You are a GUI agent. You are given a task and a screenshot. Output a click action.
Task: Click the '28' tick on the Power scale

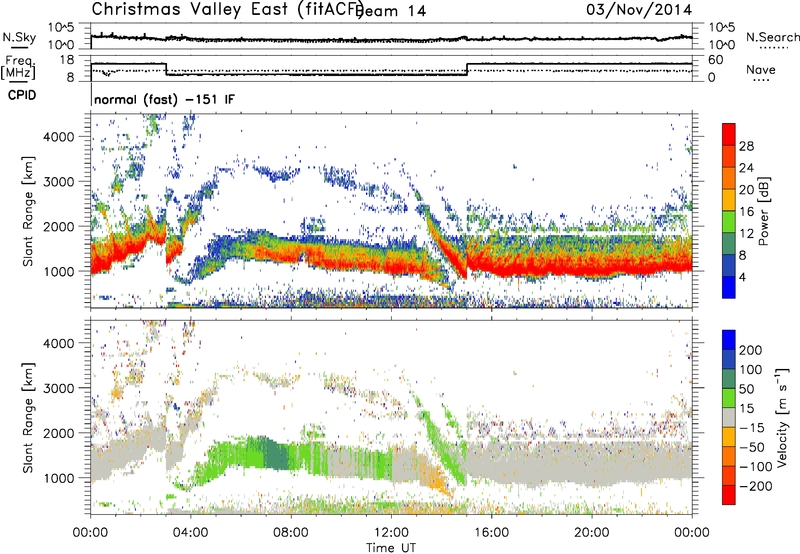[746, 146]
